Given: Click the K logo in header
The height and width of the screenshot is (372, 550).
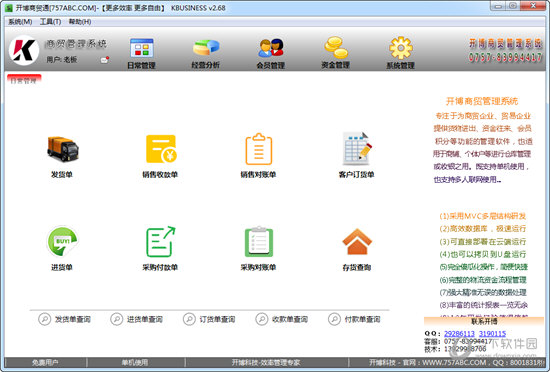Looking at the screenshot, I should (24, 50).
